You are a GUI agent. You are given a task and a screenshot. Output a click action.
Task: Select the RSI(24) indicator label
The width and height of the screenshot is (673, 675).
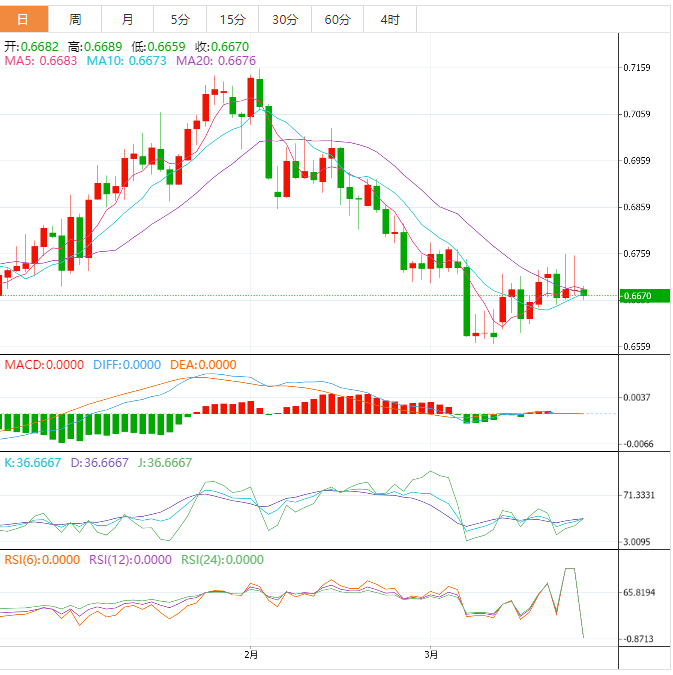pos(222,560)
